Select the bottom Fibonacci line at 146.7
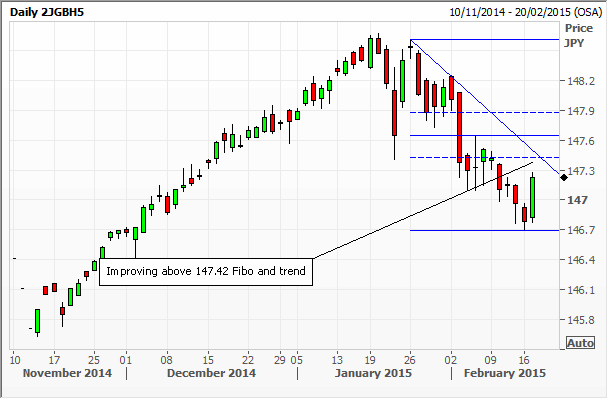The height and width of the screenshot is (399, 608). (484, 230)
